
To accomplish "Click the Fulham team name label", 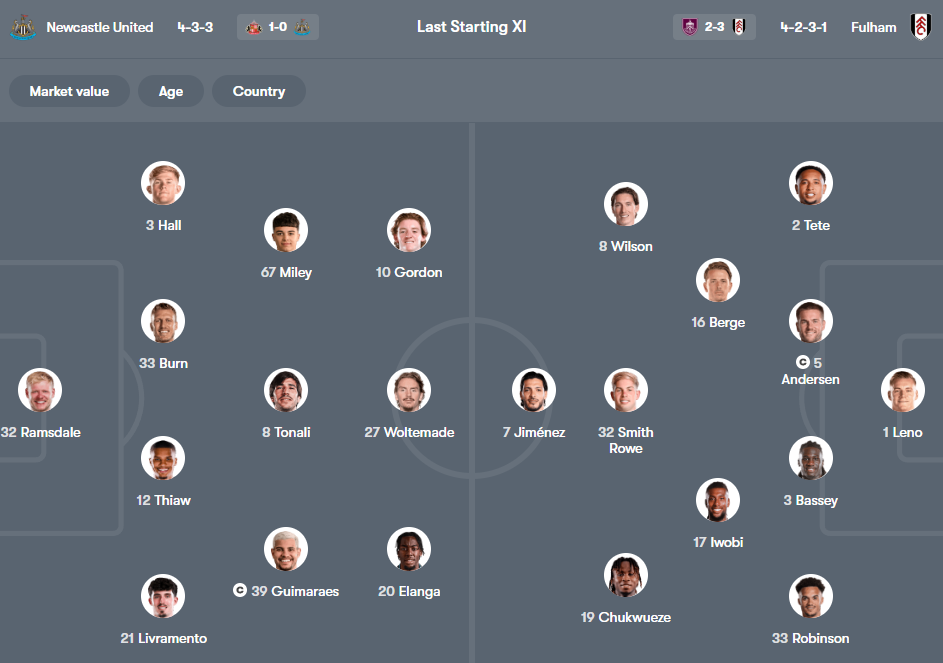I will click(x=873, y=27).
